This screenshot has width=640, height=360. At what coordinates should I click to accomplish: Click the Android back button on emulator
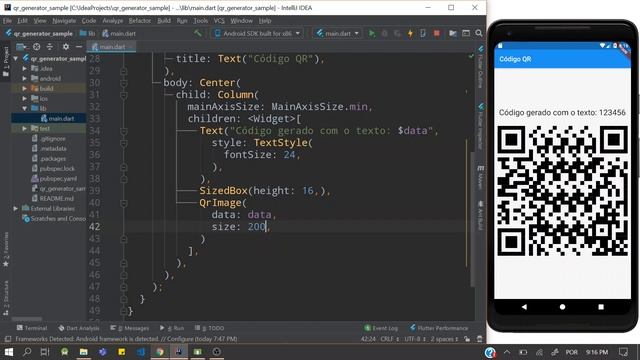(524, 307)
